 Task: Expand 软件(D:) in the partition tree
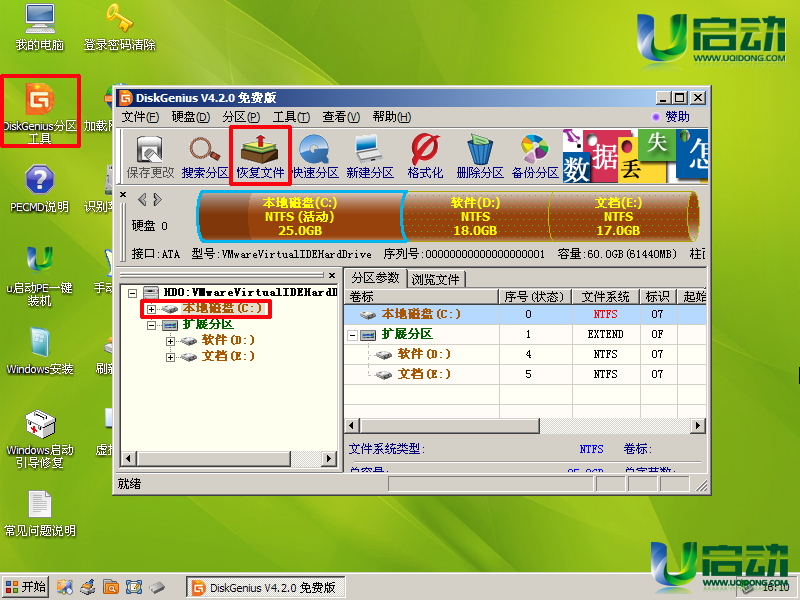tap(170, 341)
